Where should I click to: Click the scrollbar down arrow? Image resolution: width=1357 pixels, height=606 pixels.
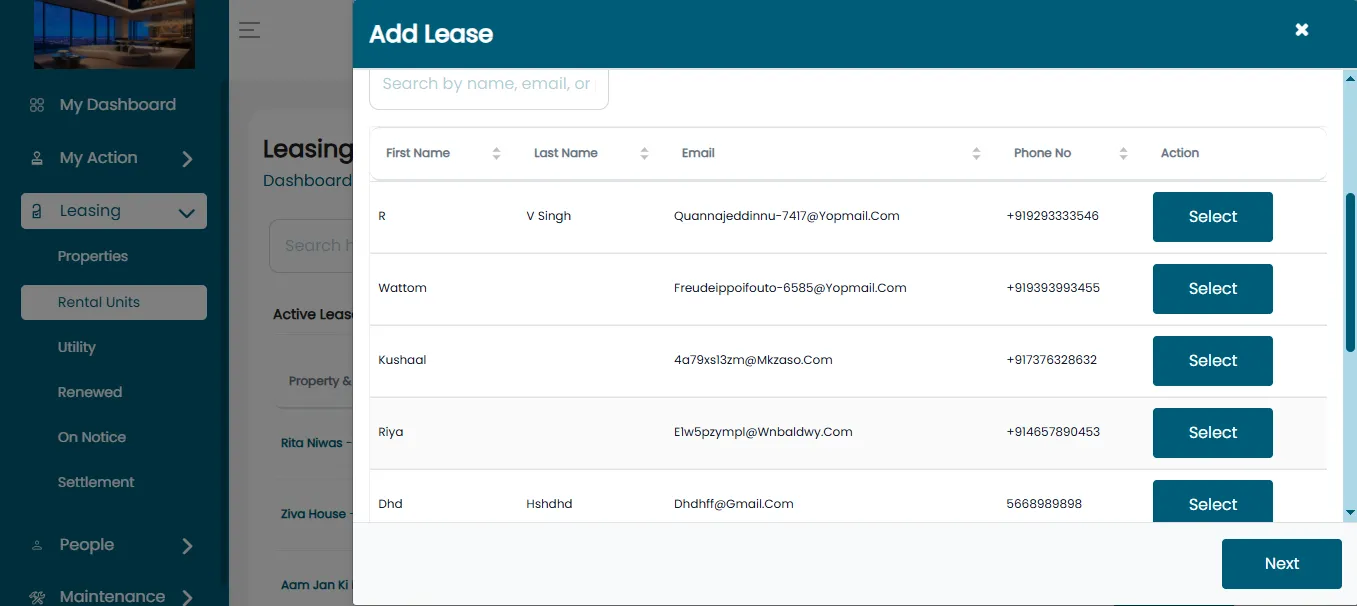pos(1350,513)
